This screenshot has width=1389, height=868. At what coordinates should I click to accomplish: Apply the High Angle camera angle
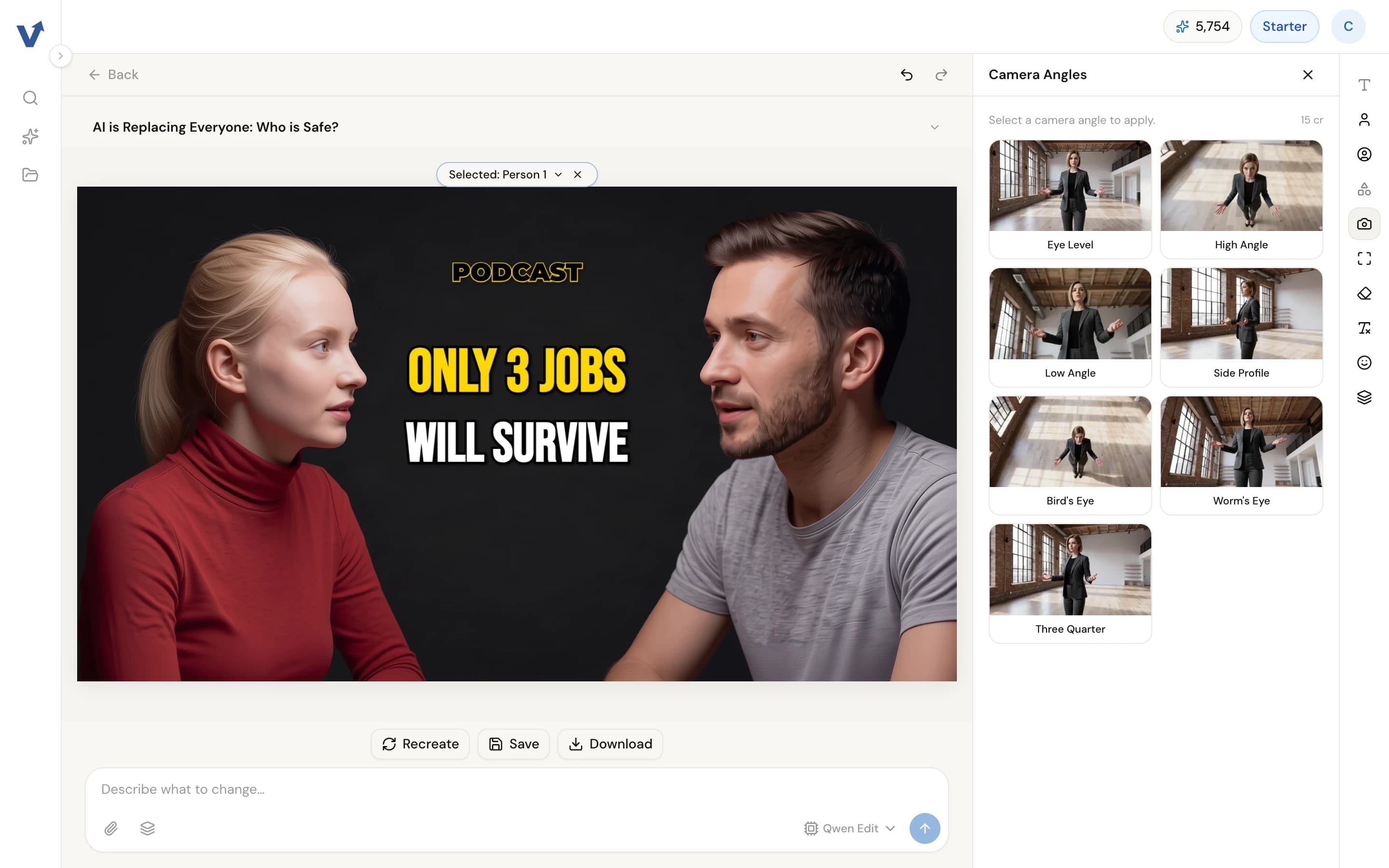click(x=1241, y=199)
